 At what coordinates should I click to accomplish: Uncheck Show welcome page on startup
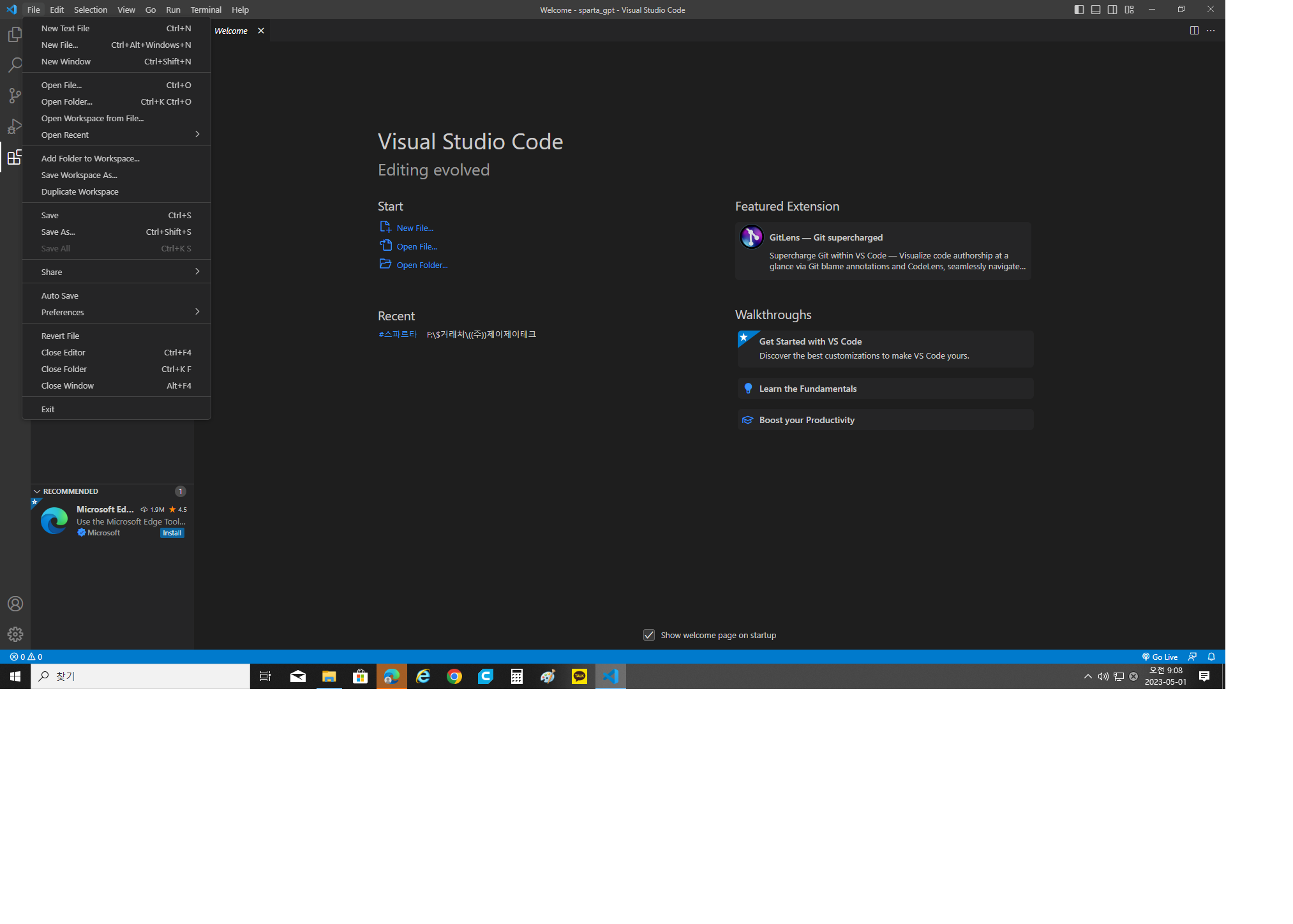point(649,635)
